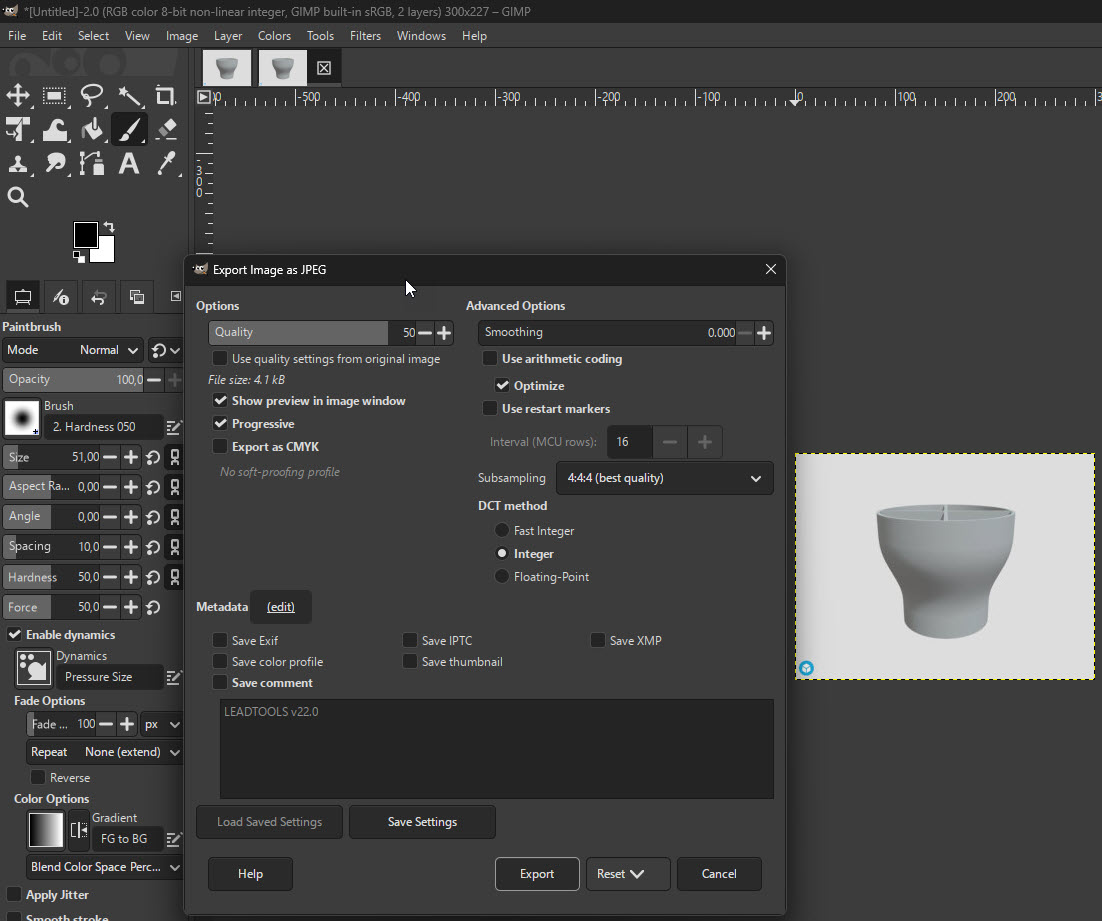1102x921 pixels.
Task: Check the Save Exif option
Action: click(219, 640)
